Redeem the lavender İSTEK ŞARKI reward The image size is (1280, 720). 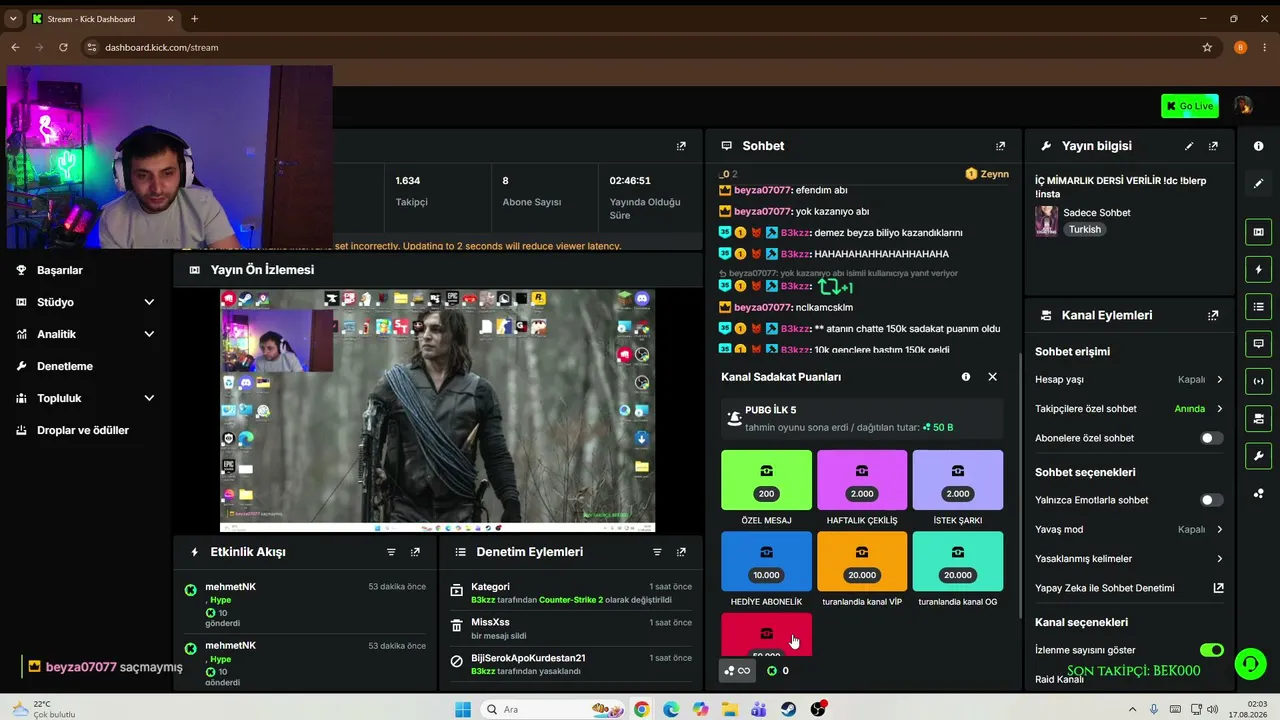click(958, 480)
